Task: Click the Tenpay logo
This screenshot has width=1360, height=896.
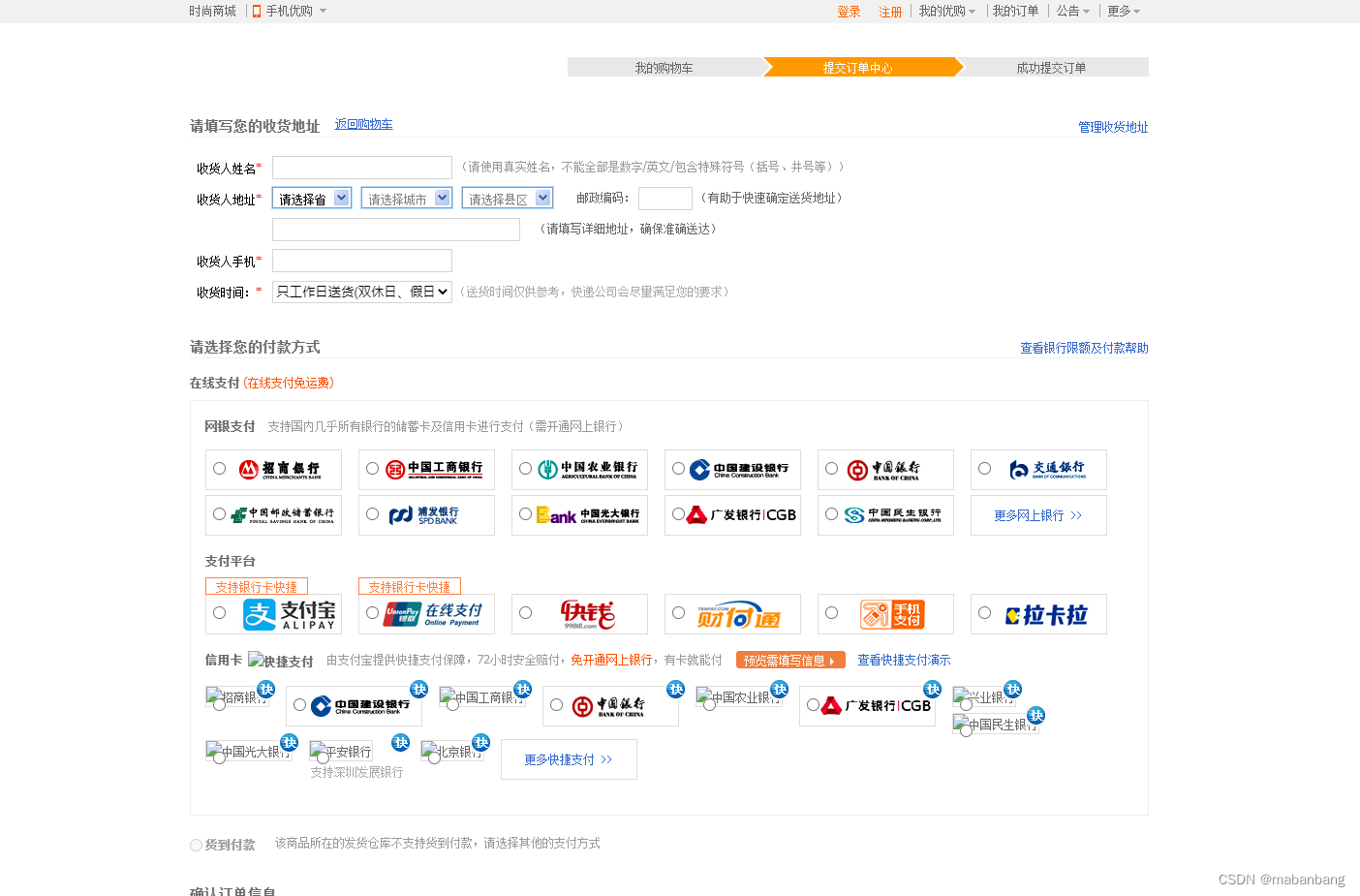Action: tap(738, 616)
